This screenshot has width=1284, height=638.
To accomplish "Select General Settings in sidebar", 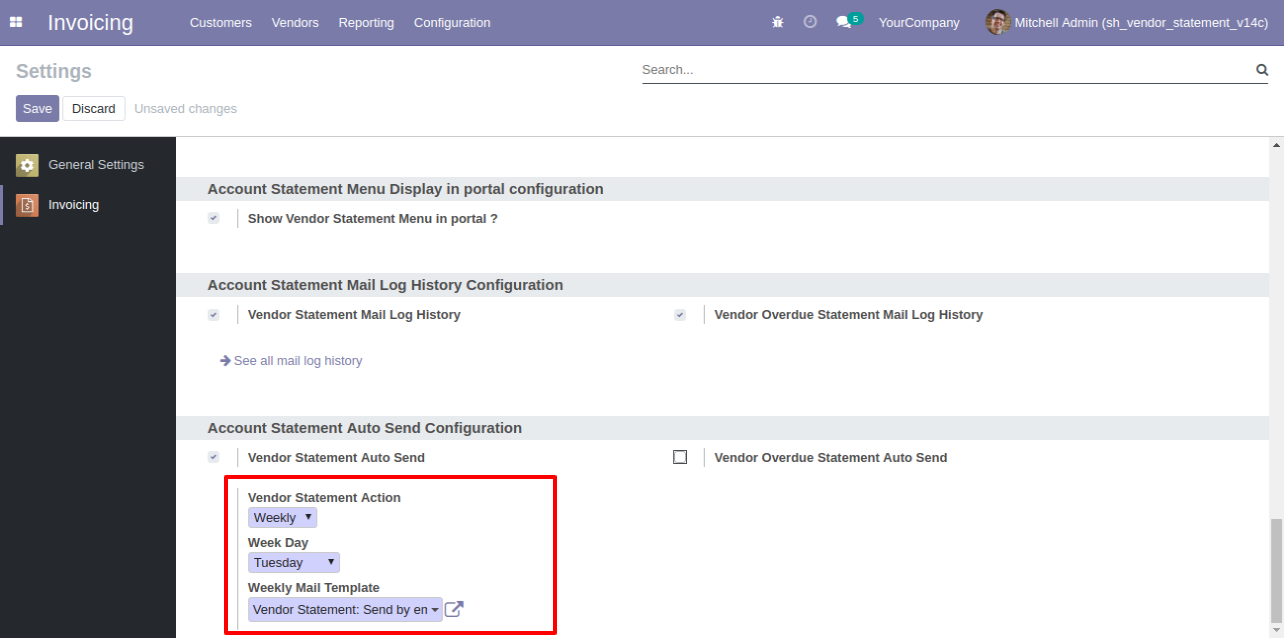I will click(88, 165).
